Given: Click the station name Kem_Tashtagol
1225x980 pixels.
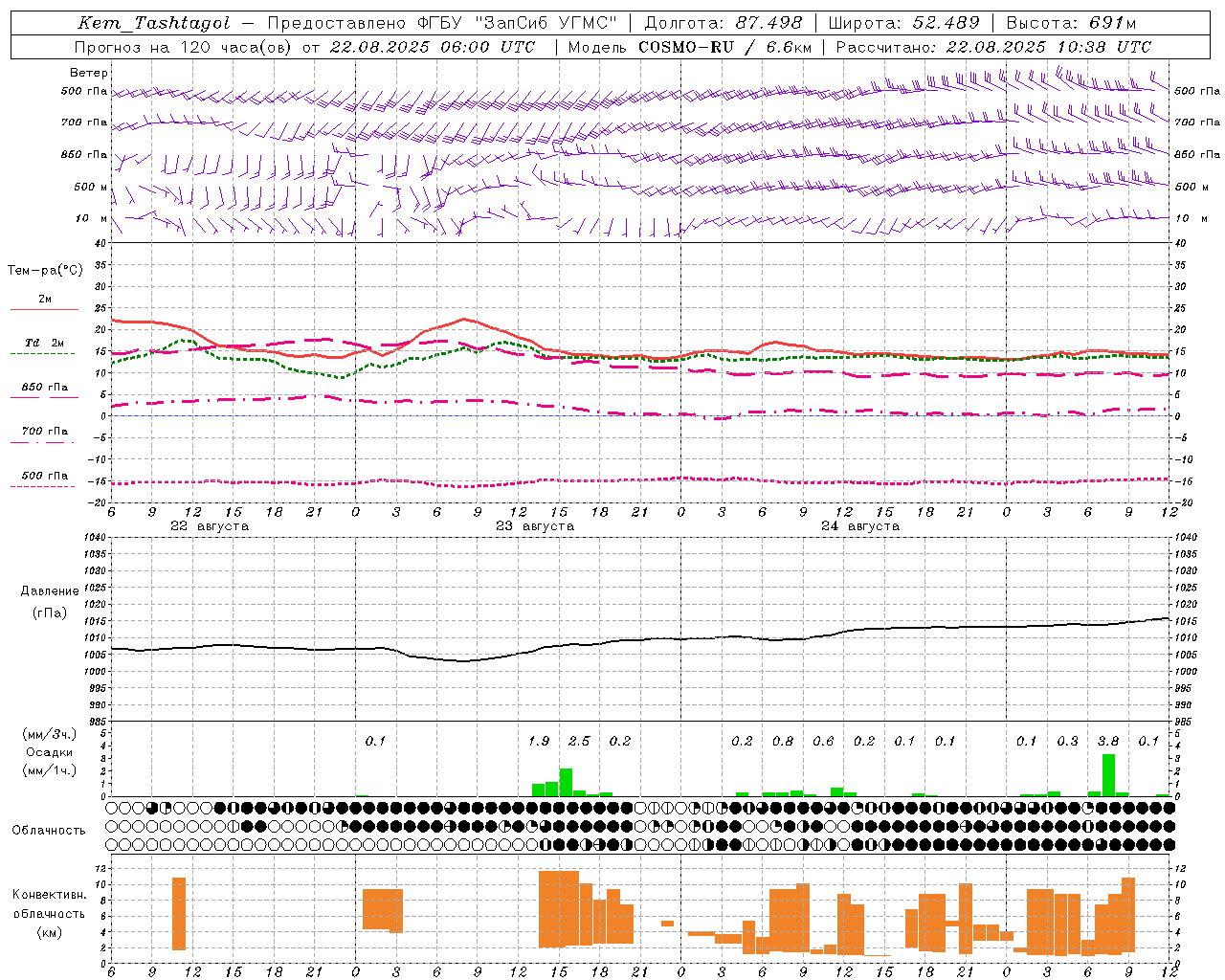Looking at the screenshot, I should [154, 23].
